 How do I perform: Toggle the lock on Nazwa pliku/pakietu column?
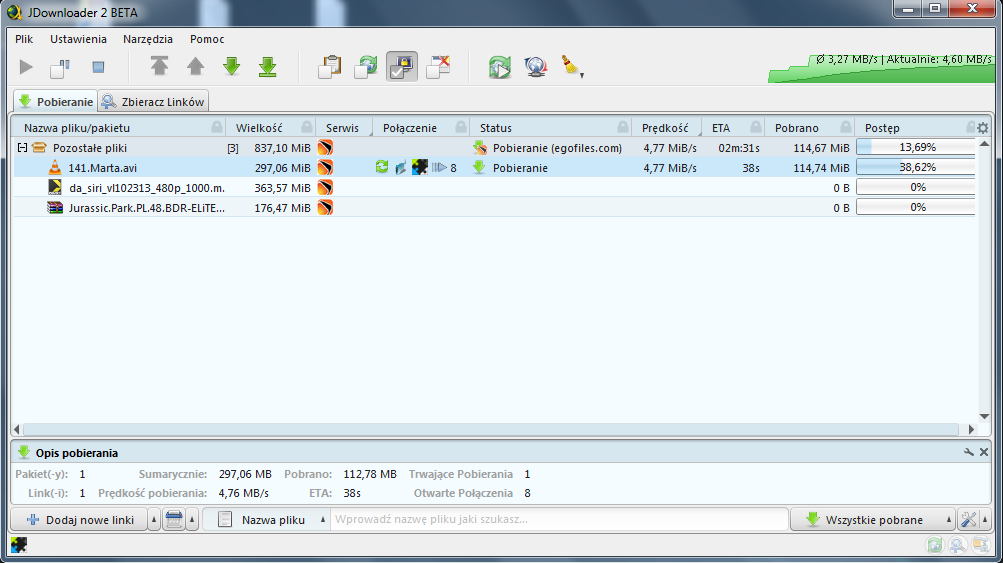pyautogui.click(x=217, y=127)
